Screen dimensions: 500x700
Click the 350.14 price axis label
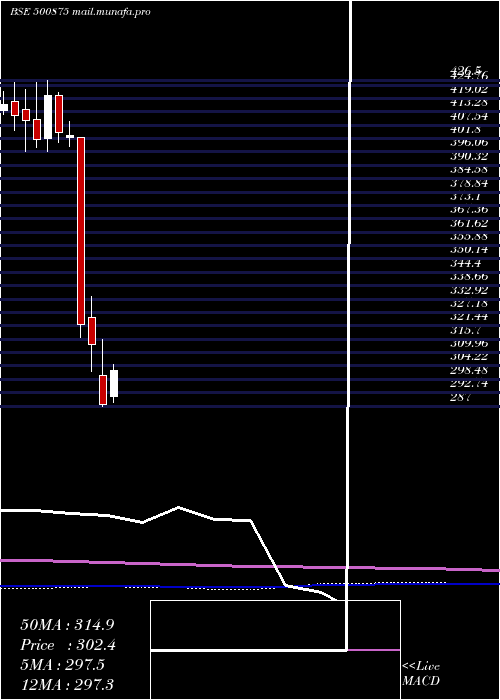click(469, 250)
